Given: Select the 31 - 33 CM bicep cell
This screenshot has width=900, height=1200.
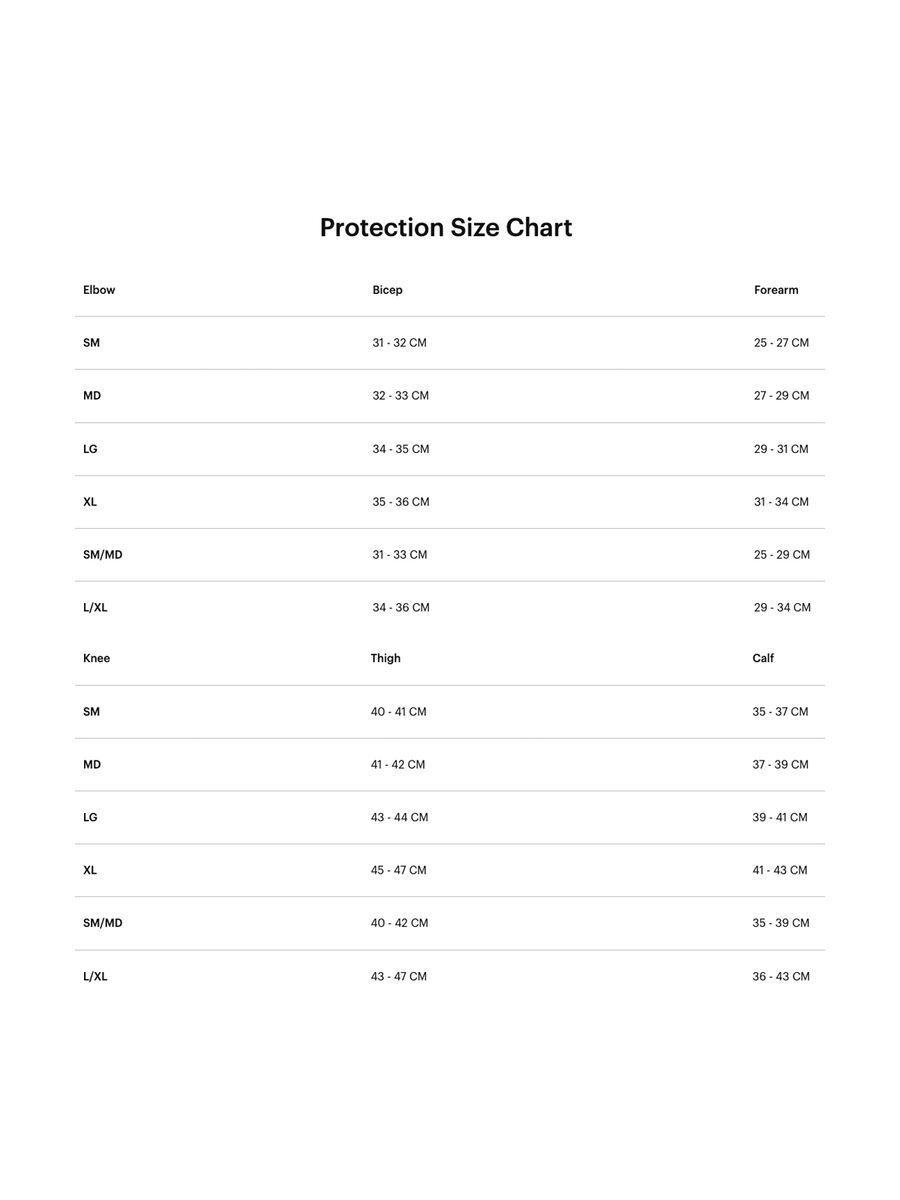Looking at the screenshot, I should (x=399, y=555).
